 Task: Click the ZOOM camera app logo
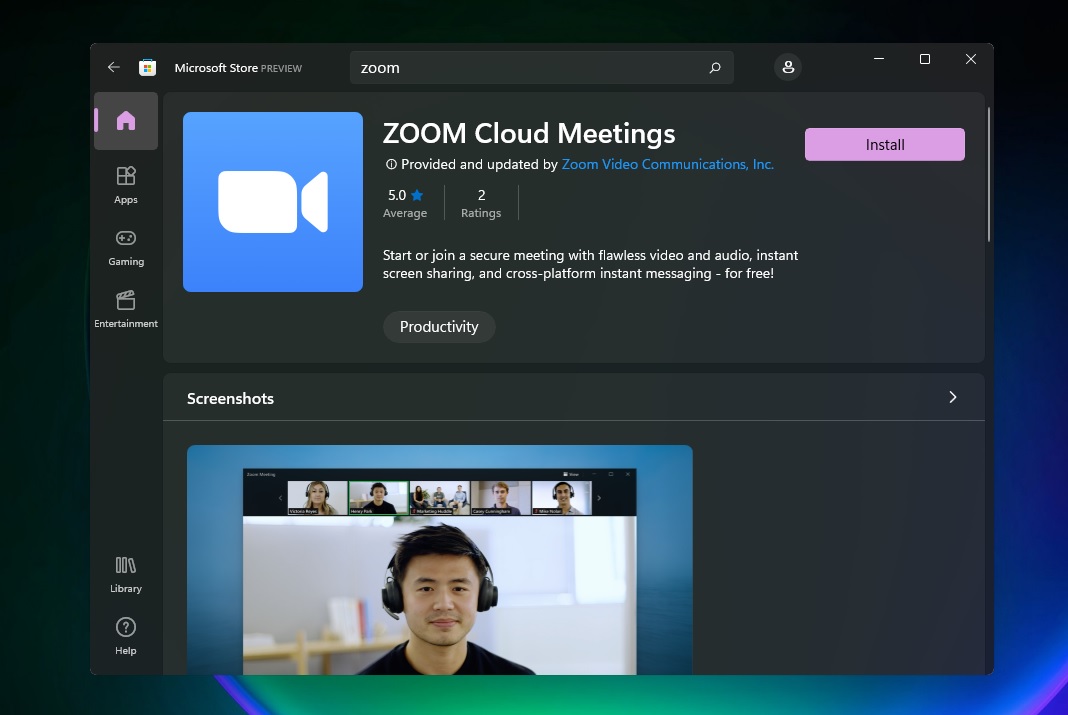tap(273, 202)
